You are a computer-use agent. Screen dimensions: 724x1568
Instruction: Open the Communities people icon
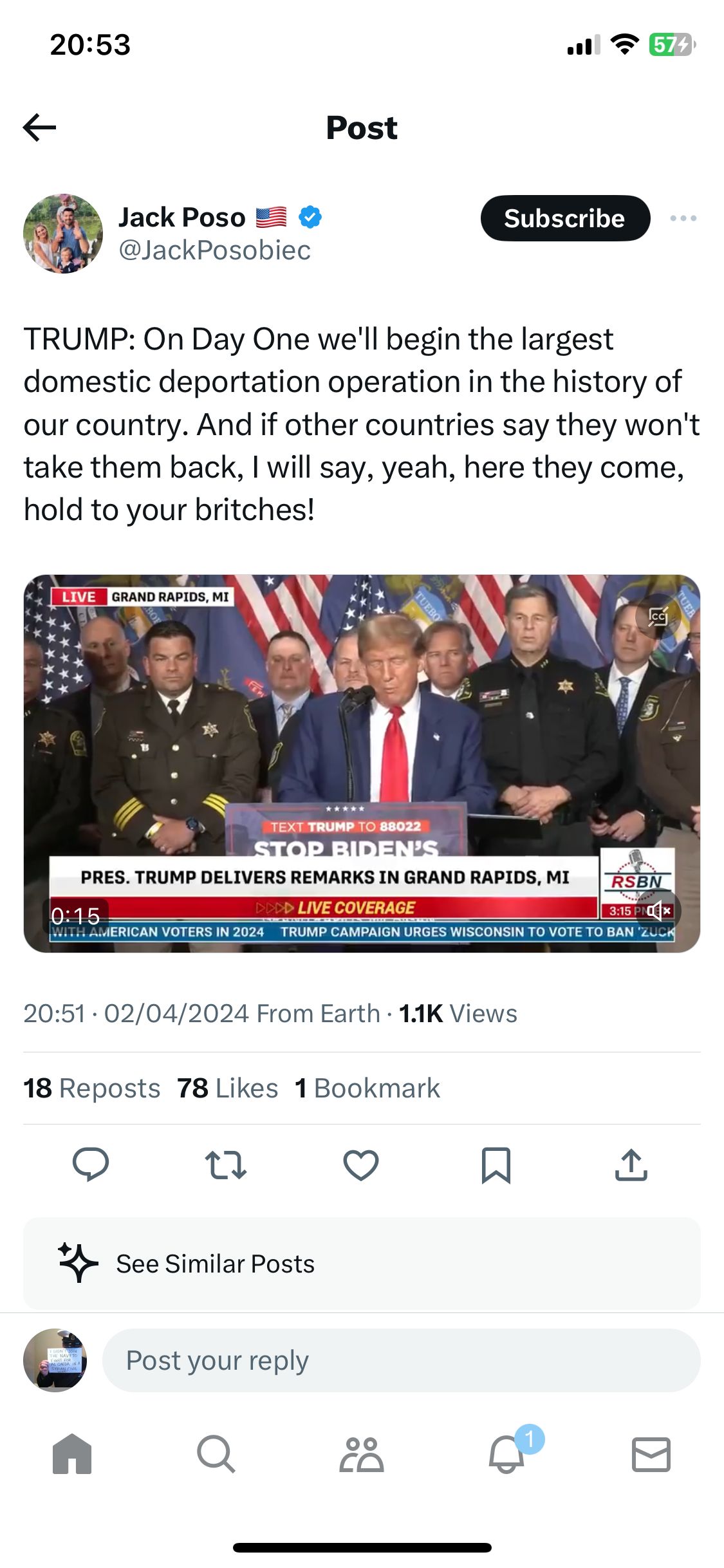(x=361, y=1454)
